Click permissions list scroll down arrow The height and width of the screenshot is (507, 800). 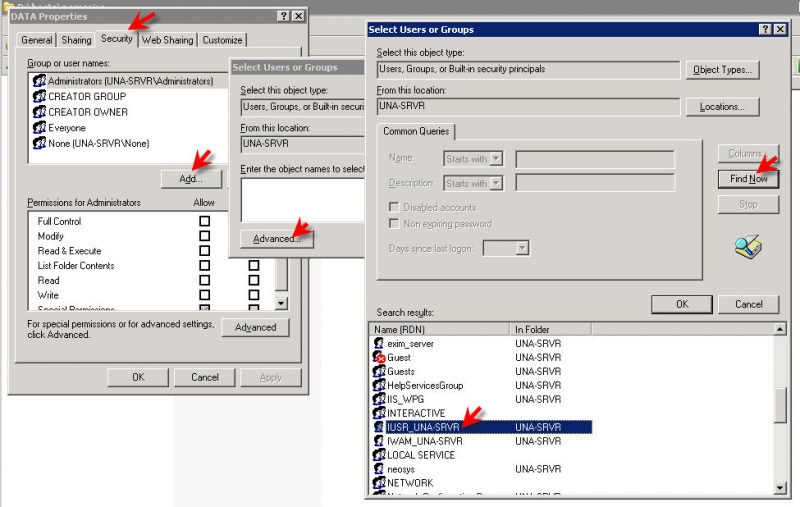point(281,303)
